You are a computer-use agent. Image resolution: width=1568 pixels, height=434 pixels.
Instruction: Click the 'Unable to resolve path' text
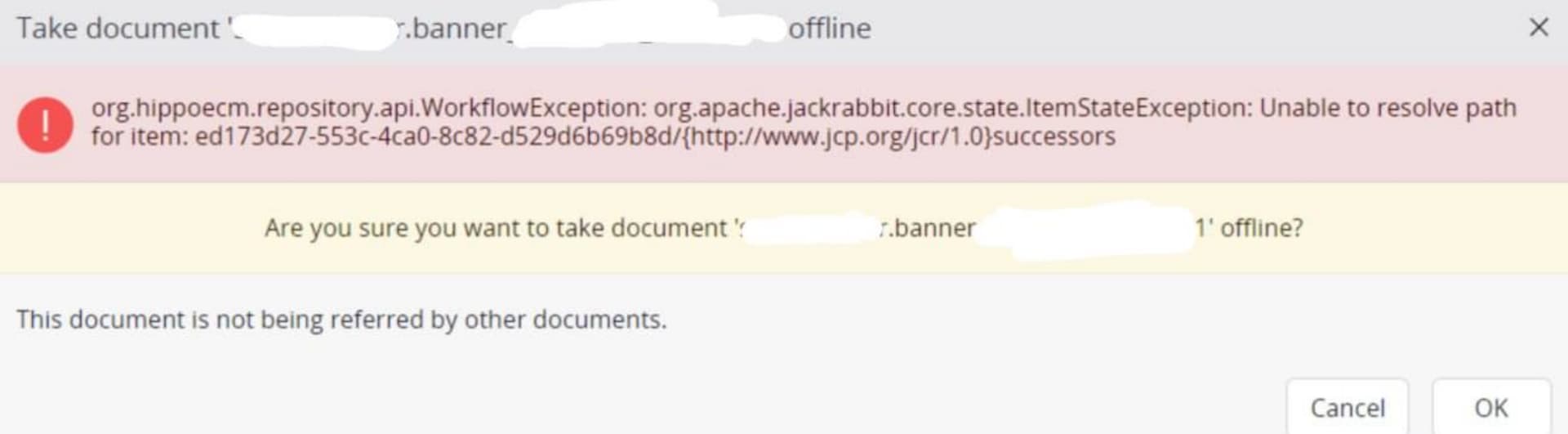coord(1388,108)
